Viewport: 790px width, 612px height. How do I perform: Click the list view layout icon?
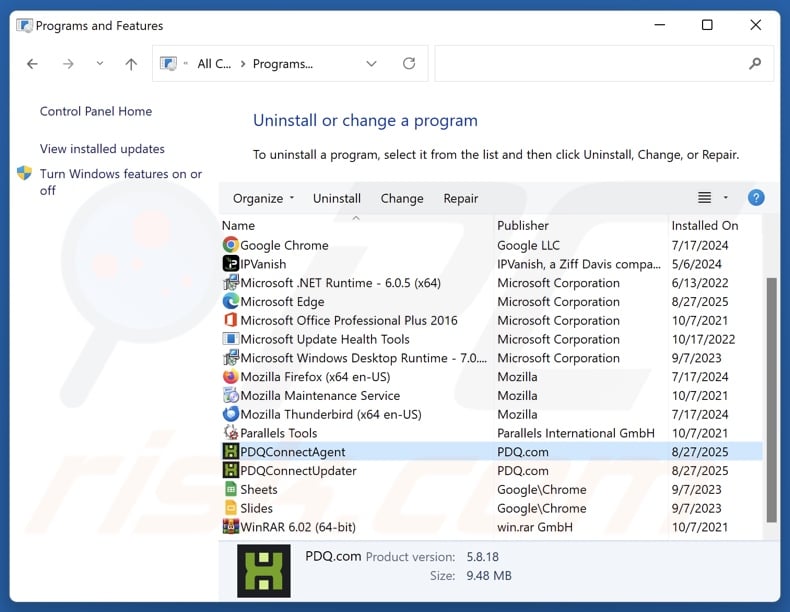(704, 197)
